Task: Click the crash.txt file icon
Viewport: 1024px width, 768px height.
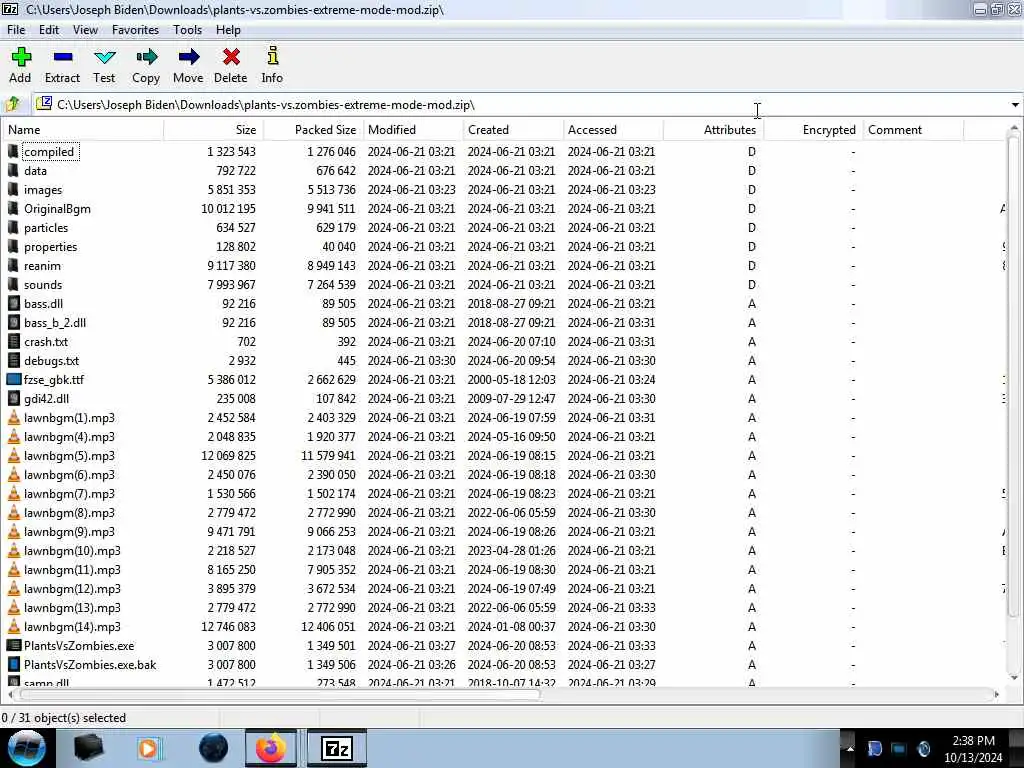Action: [14, 342]
